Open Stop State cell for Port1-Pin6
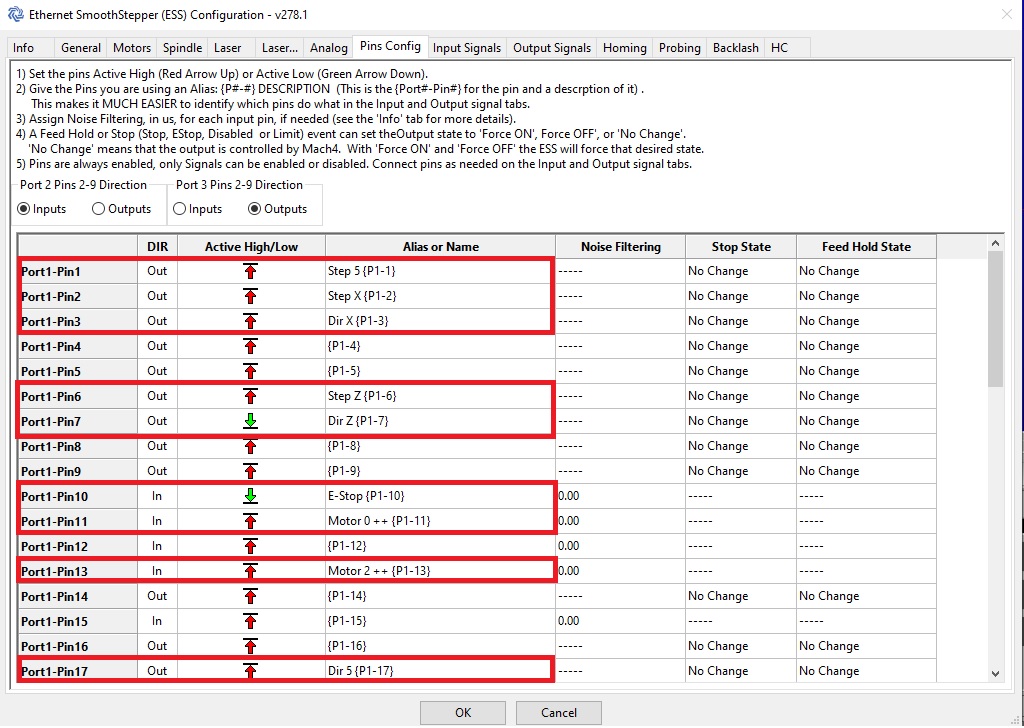 739,396
